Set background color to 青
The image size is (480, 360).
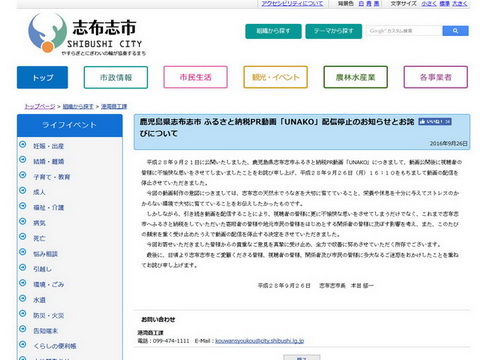[x=369, y=3]
